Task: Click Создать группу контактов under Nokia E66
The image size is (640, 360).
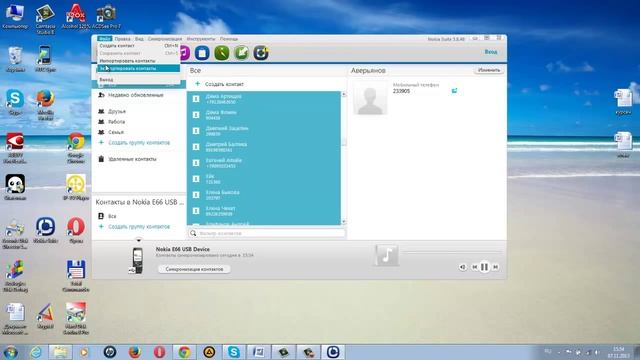Action: [139, 227]
